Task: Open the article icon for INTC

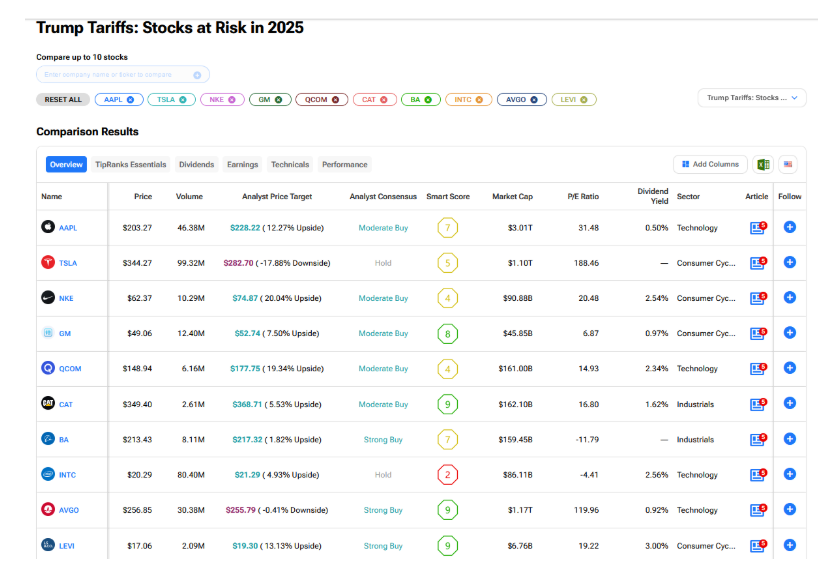Action: (758, 475)
